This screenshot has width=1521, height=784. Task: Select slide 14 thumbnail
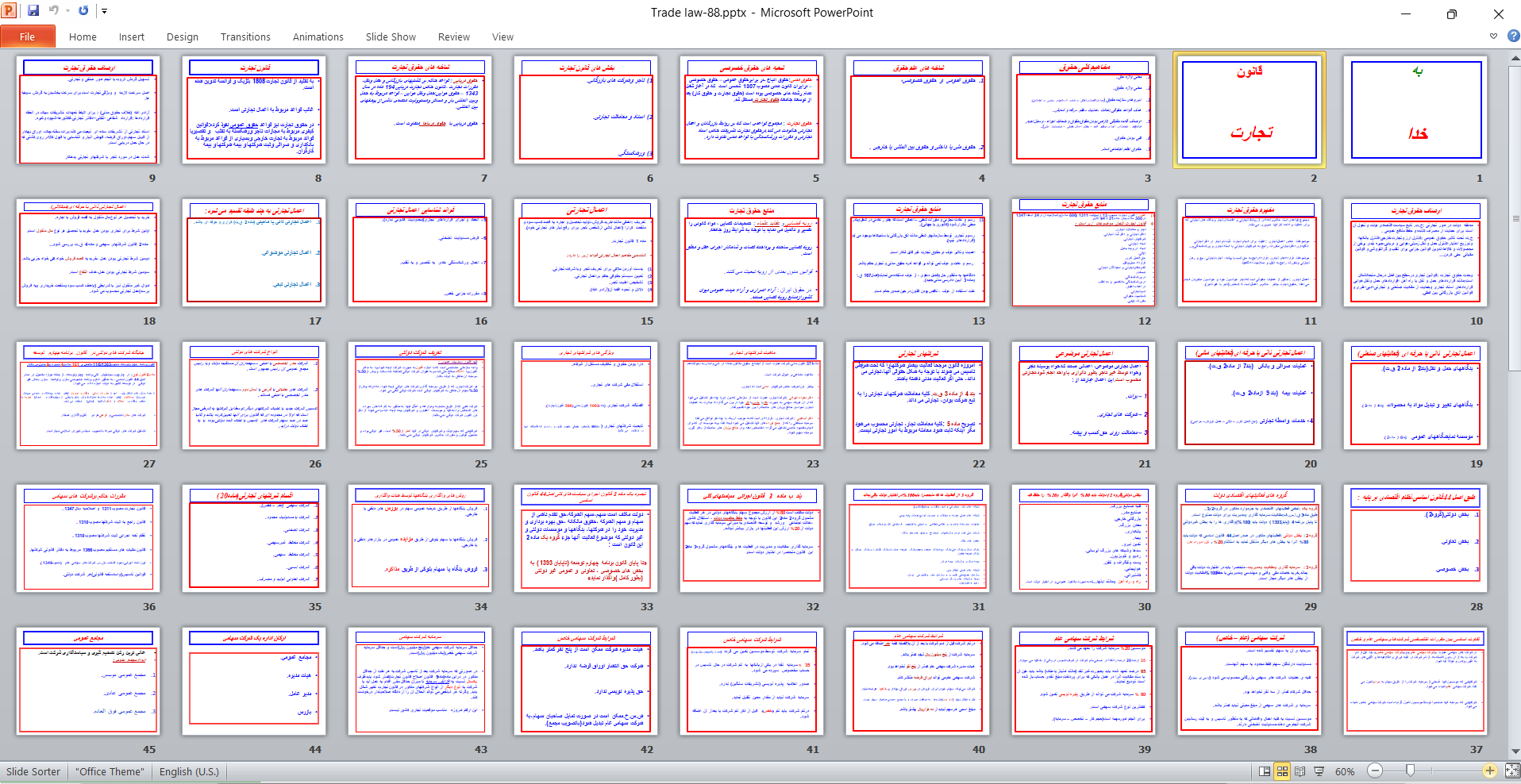752,253
